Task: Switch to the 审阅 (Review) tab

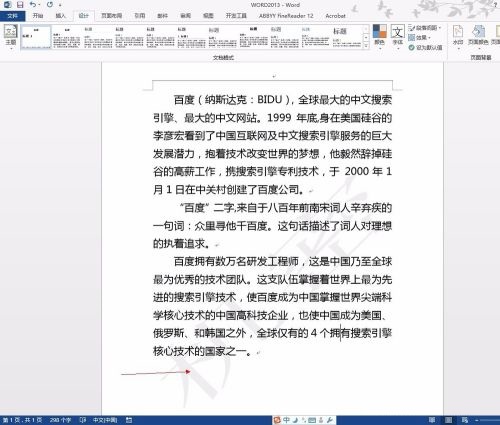Action: [x=185, y=16]
